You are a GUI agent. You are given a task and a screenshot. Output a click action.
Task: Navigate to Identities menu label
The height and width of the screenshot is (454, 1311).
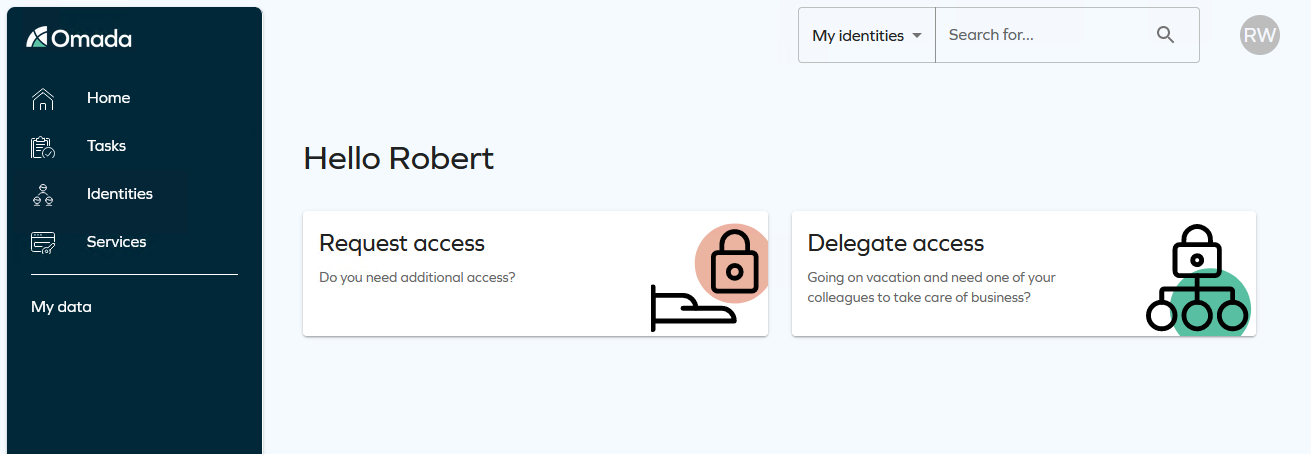(120, 194)
